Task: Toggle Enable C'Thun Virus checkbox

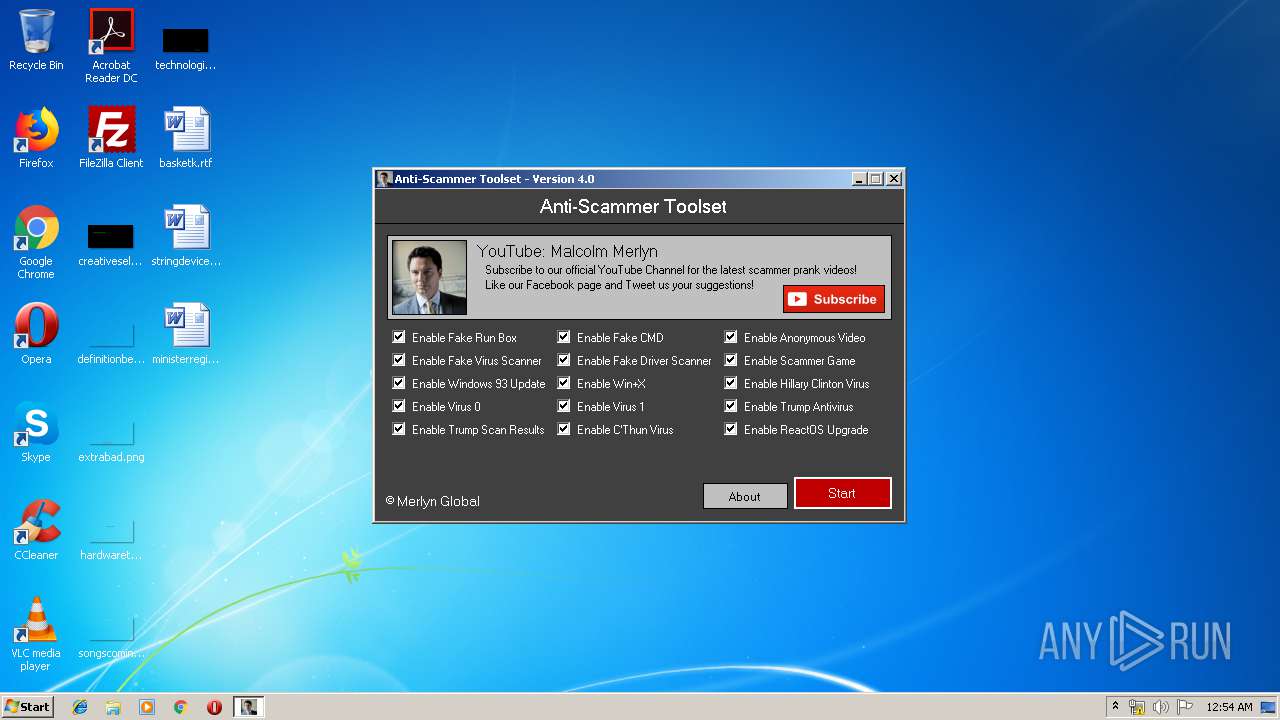Action: pyautogui.click(x=564, y=429)
